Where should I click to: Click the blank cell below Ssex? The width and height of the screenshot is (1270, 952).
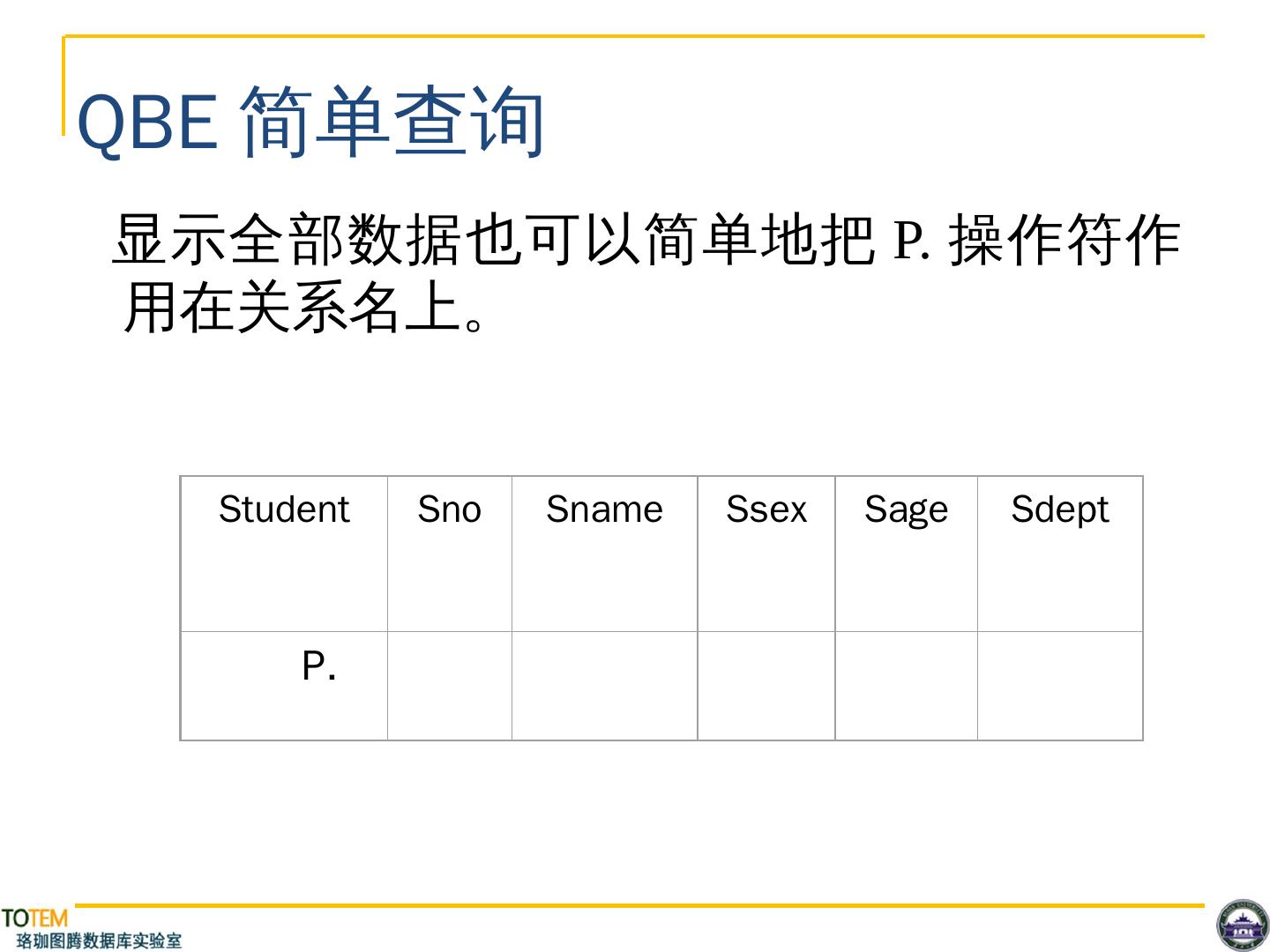coord(766,686)
